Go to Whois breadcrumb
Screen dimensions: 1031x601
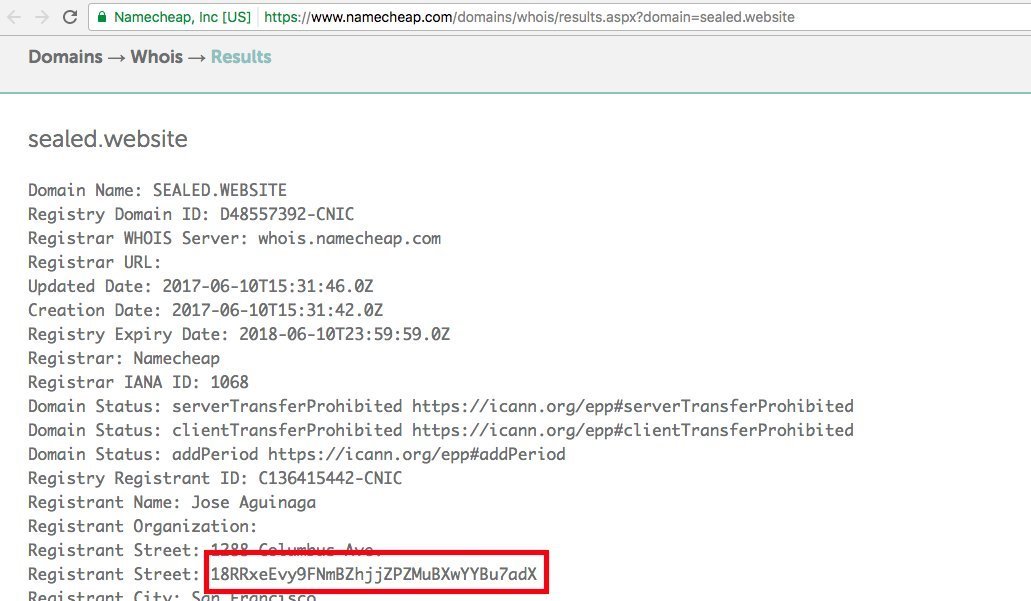click(156, 57)
